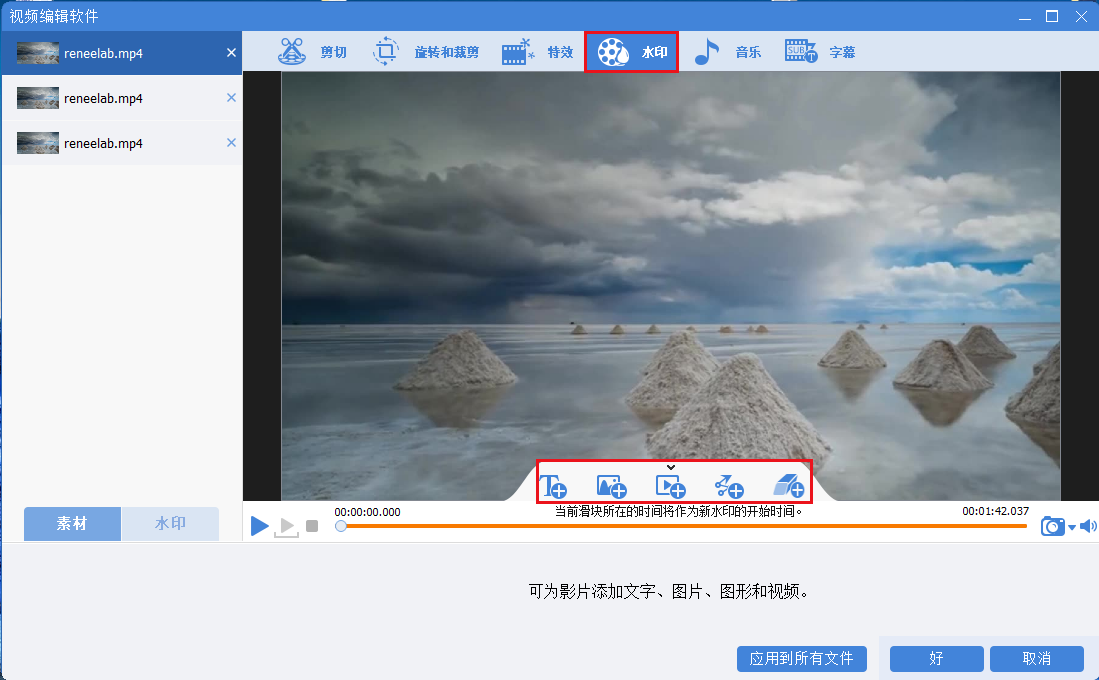Remove the third reneelab.mp4 from list

(231, 142)
